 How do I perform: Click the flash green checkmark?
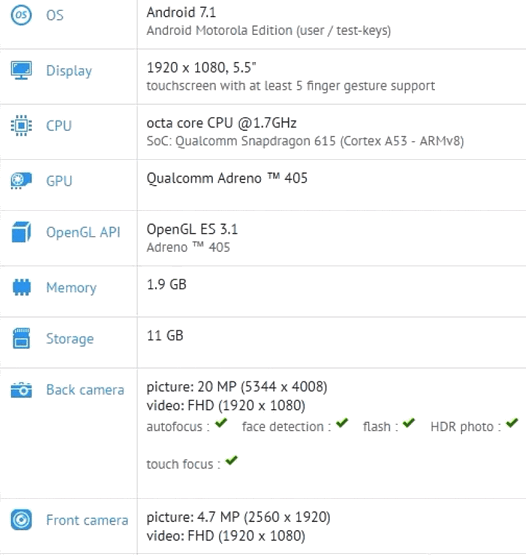pos(409,423)
